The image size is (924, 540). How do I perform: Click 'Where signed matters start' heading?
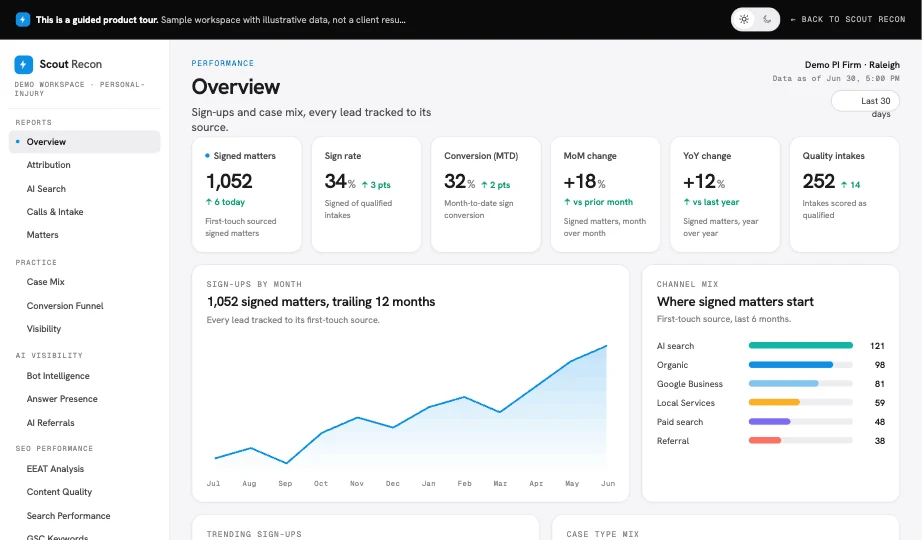pyautogui.click(x=735, y=302)
